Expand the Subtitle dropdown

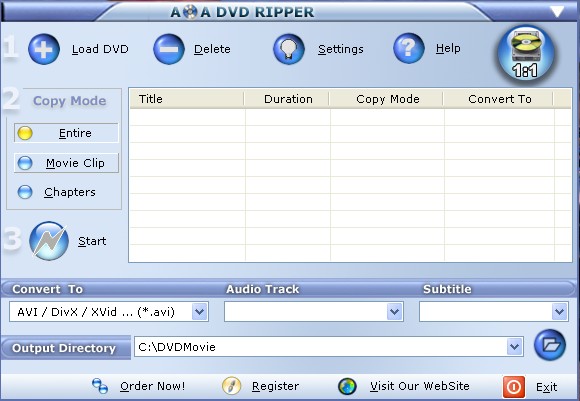tap(560, 311)
